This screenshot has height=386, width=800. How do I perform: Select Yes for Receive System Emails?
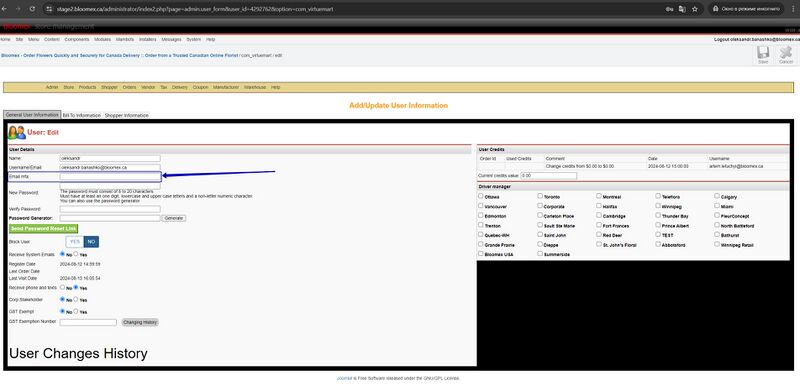click(x=76, y=253)
